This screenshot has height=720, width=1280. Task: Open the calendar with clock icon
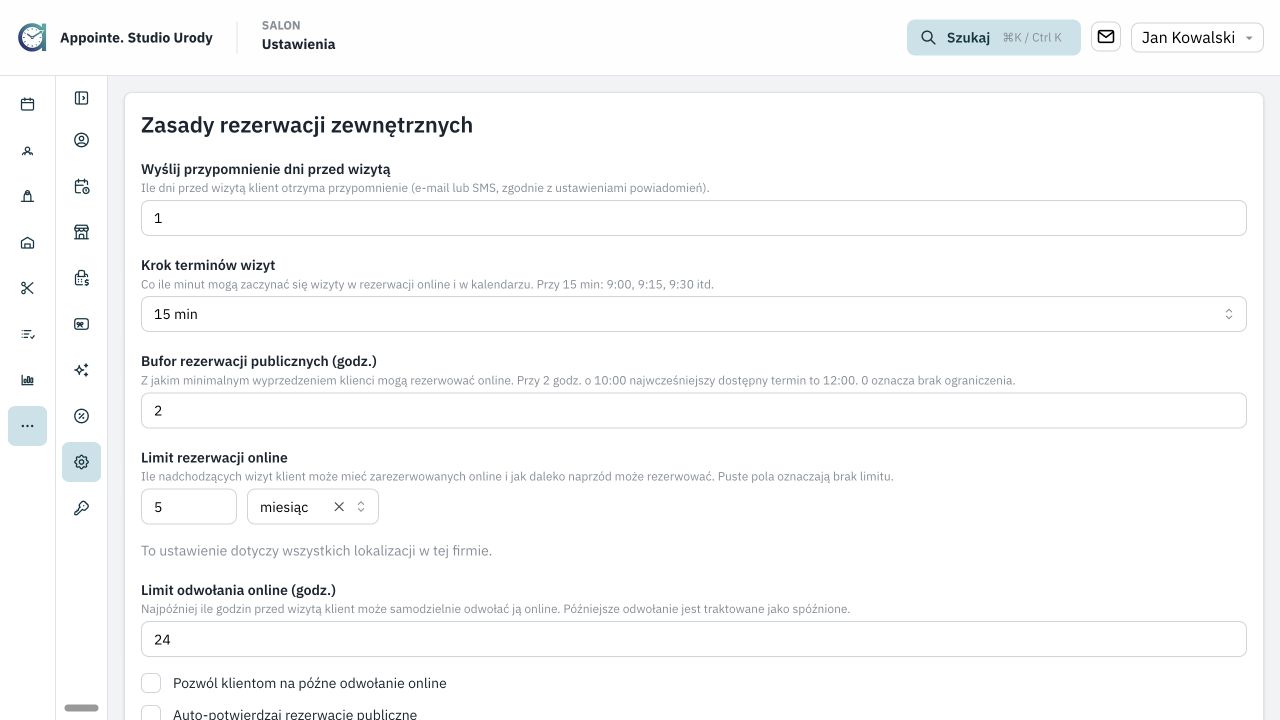pos(81,186)
